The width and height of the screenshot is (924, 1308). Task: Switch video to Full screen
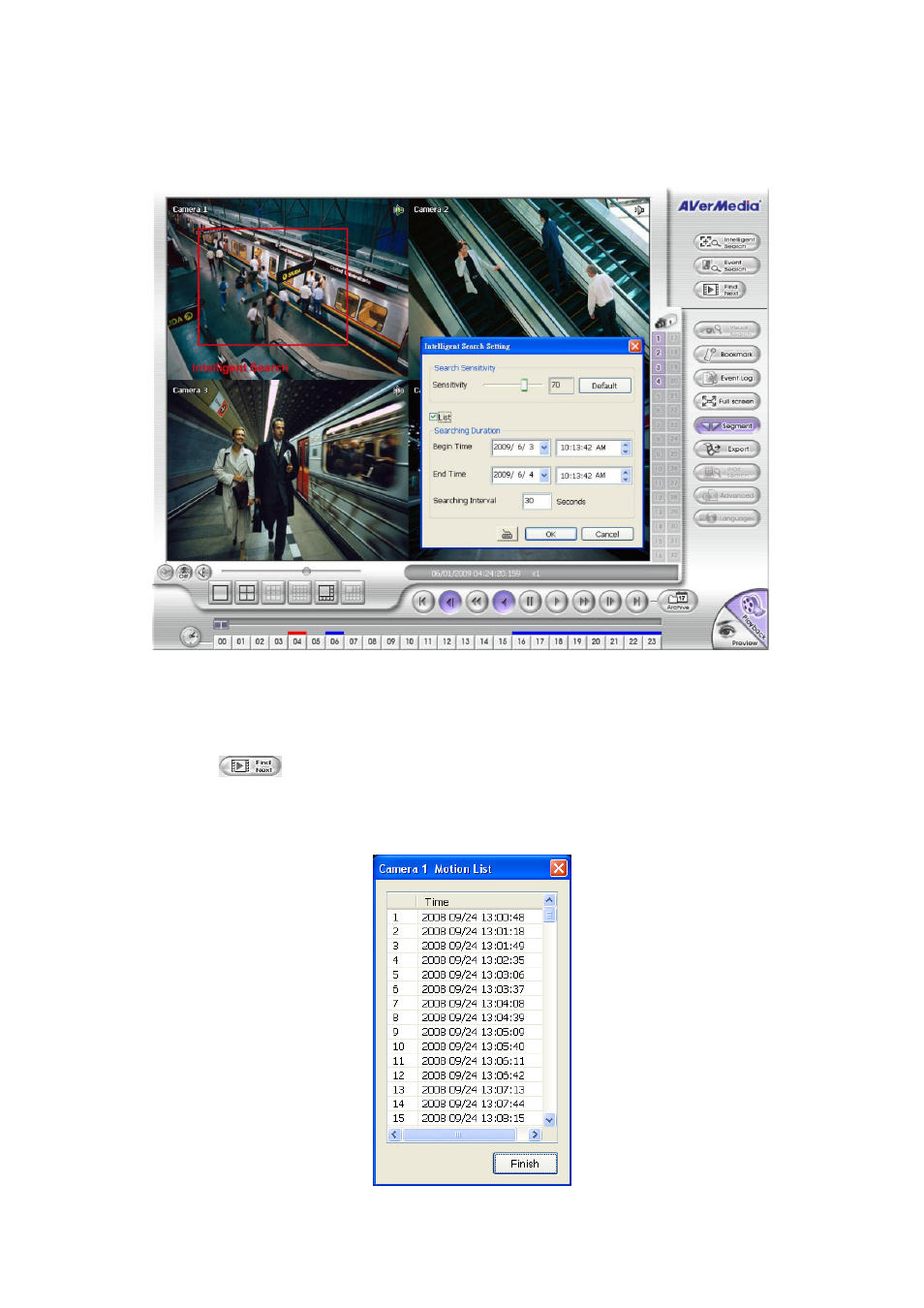click(727, 401)
